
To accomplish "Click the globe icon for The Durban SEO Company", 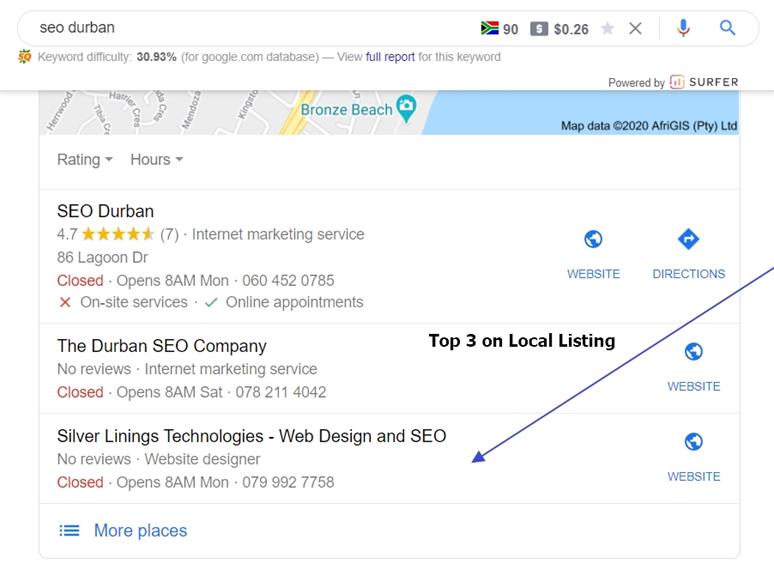I will point(694,352).
